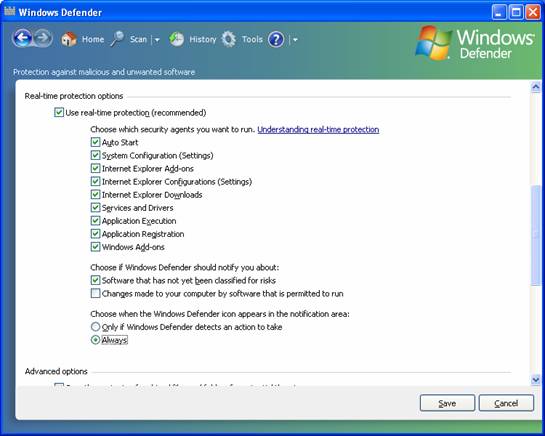Open Understanding real-time protection link
This screenshot has width=545, height=436.
point(318,130)
